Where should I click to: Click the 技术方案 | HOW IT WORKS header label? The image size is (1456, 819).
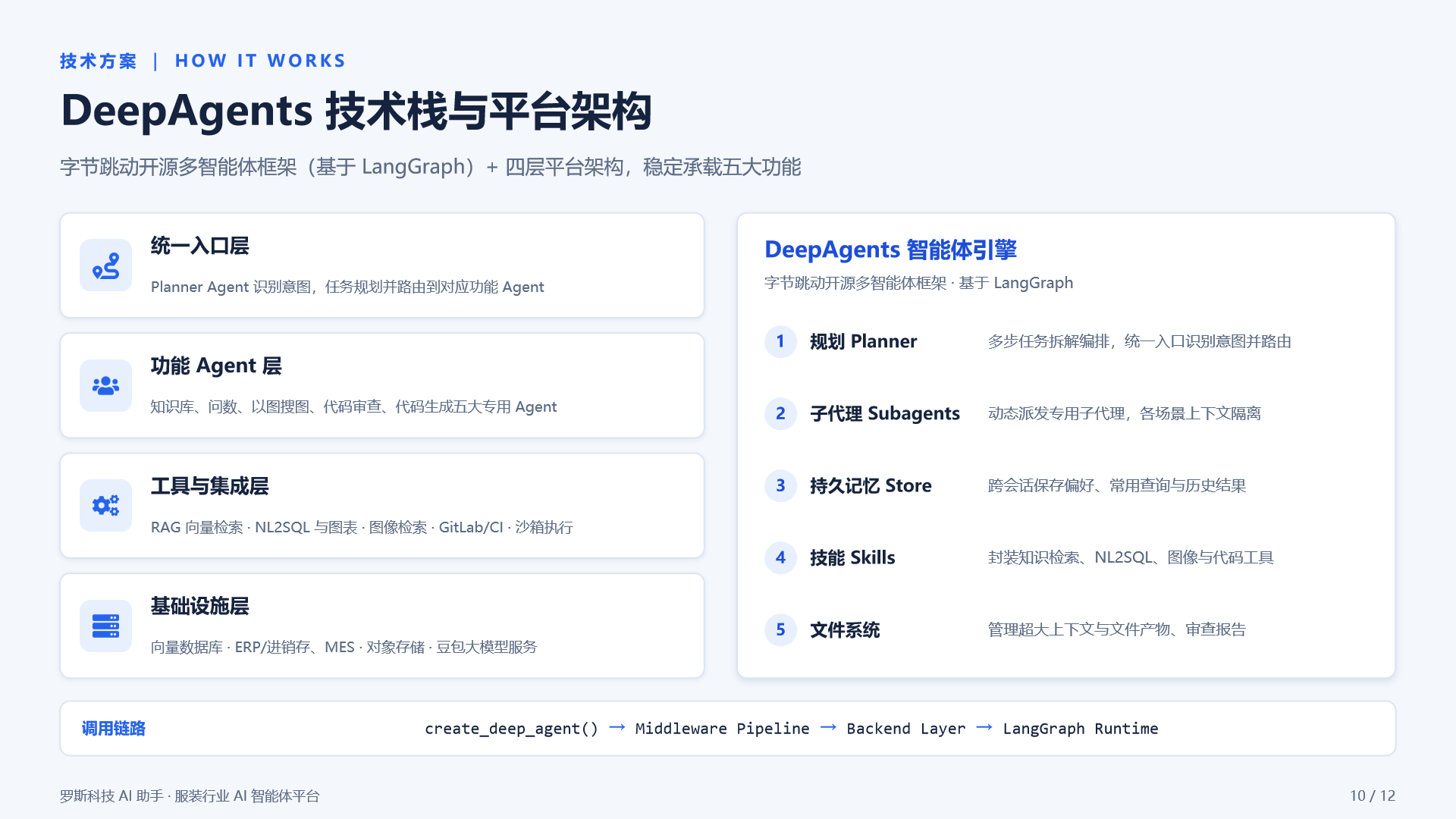tap(203, 61)
